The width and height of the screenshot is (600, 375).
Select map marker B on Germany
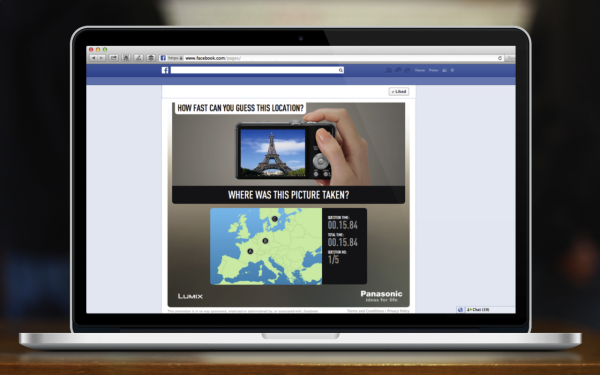coord(265,241)
